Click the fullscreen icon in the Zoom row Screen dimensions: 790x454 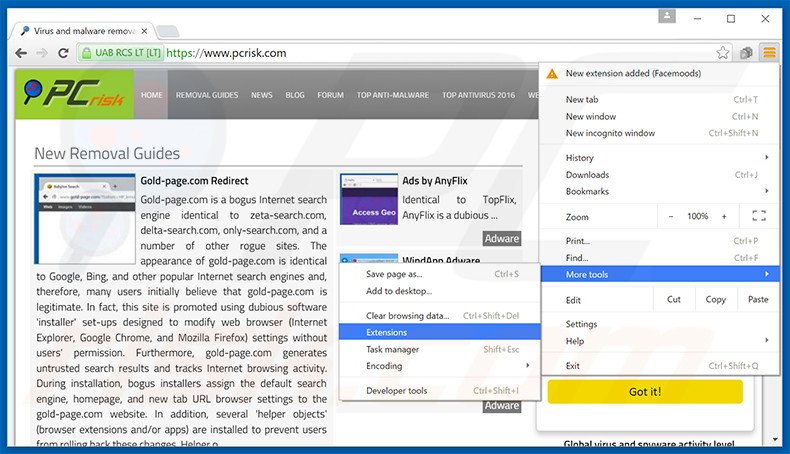pos(758,216)
